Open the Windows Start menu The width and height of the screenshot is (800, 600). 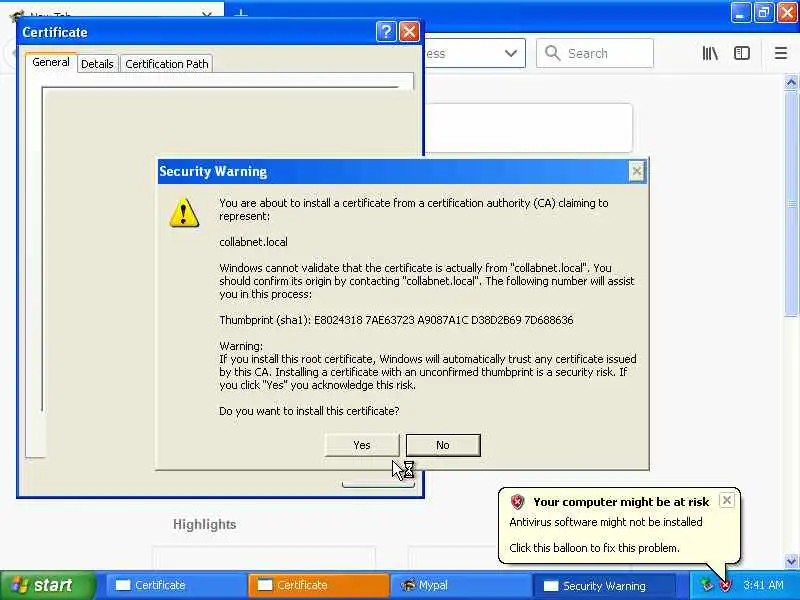tap(47, 585)
